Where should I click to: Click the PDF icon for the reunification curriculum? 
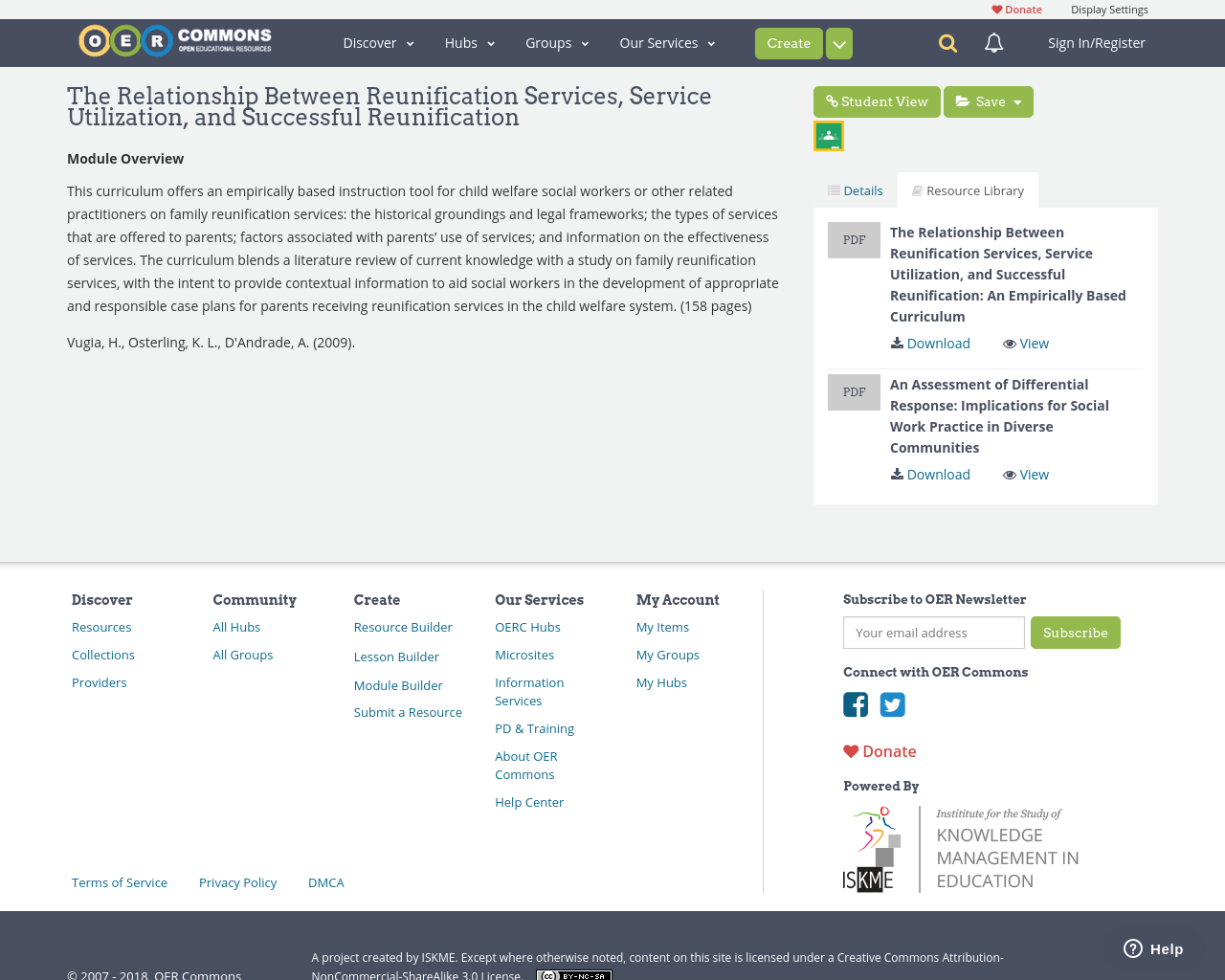854,239
